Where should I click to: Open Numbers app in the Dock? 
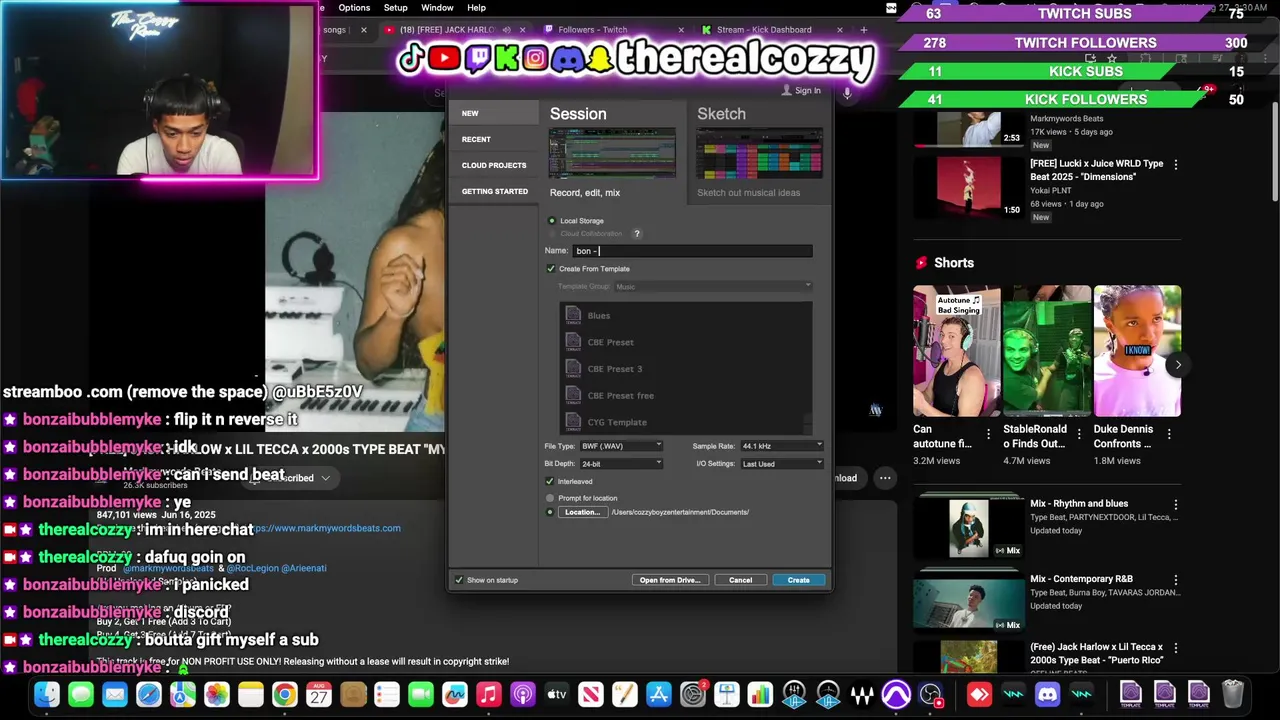pyautogui.click(x=761, y=694)
